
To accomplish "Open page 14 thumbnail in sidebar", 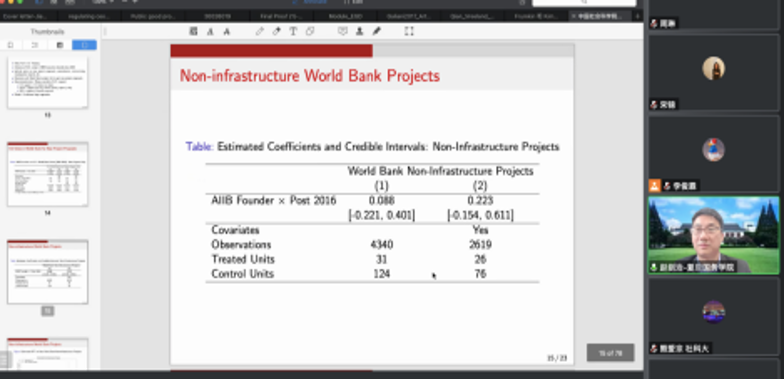I will (x=48, y=174).
